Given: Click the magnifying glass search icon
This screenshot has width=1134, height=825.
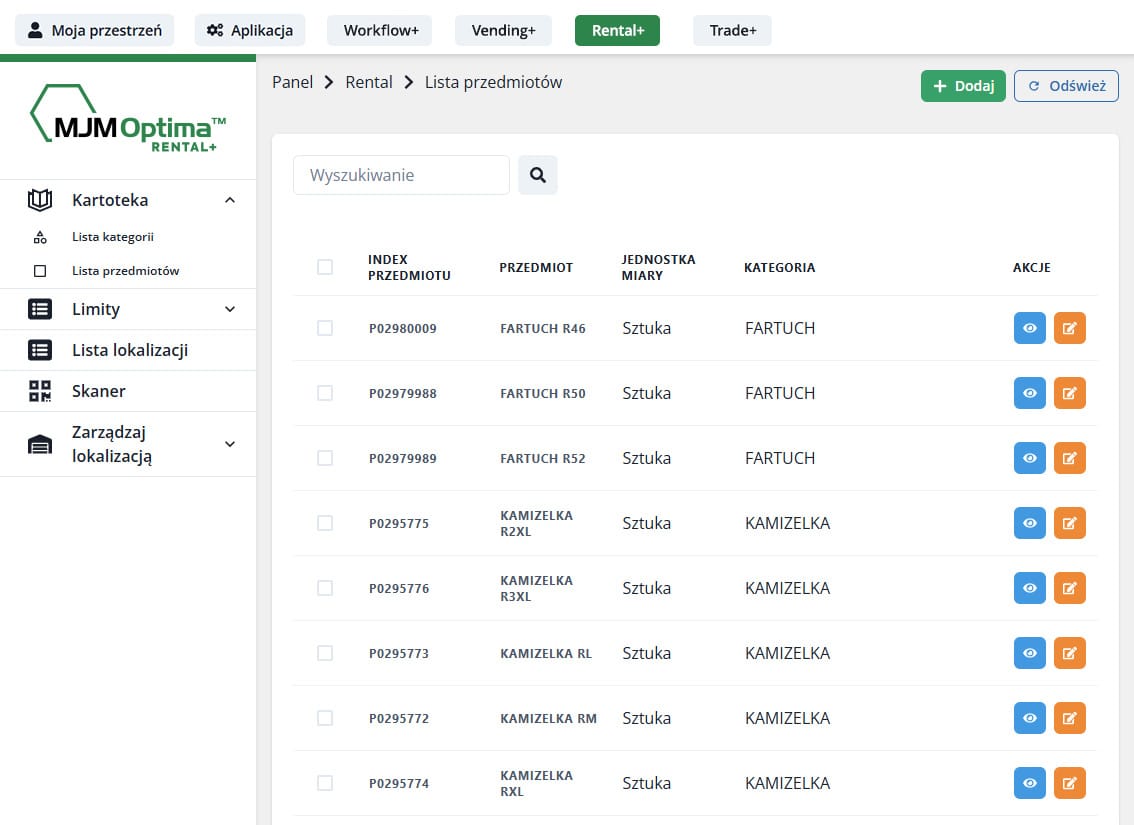Looking at the screenshot, I should pyautogui.click(x=538, y=175).
